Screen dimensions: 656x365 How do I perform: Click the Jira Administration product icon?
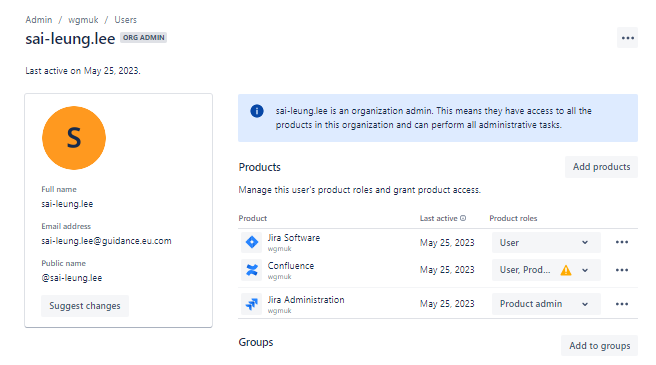pyautogui.click(x=251, y=304)
